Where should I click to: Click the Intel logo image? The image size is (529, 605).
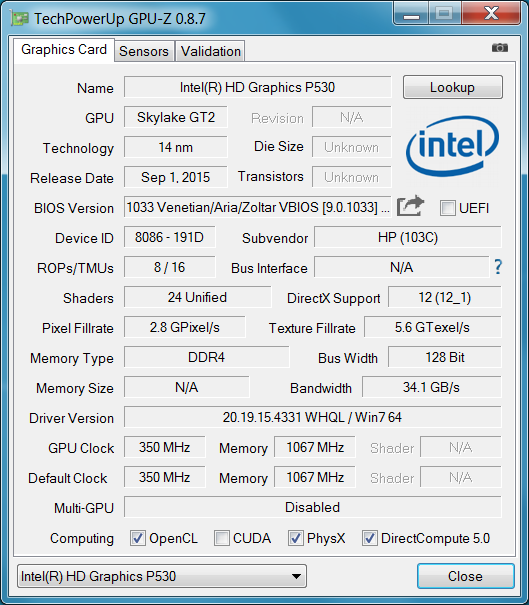pos(452,146)
